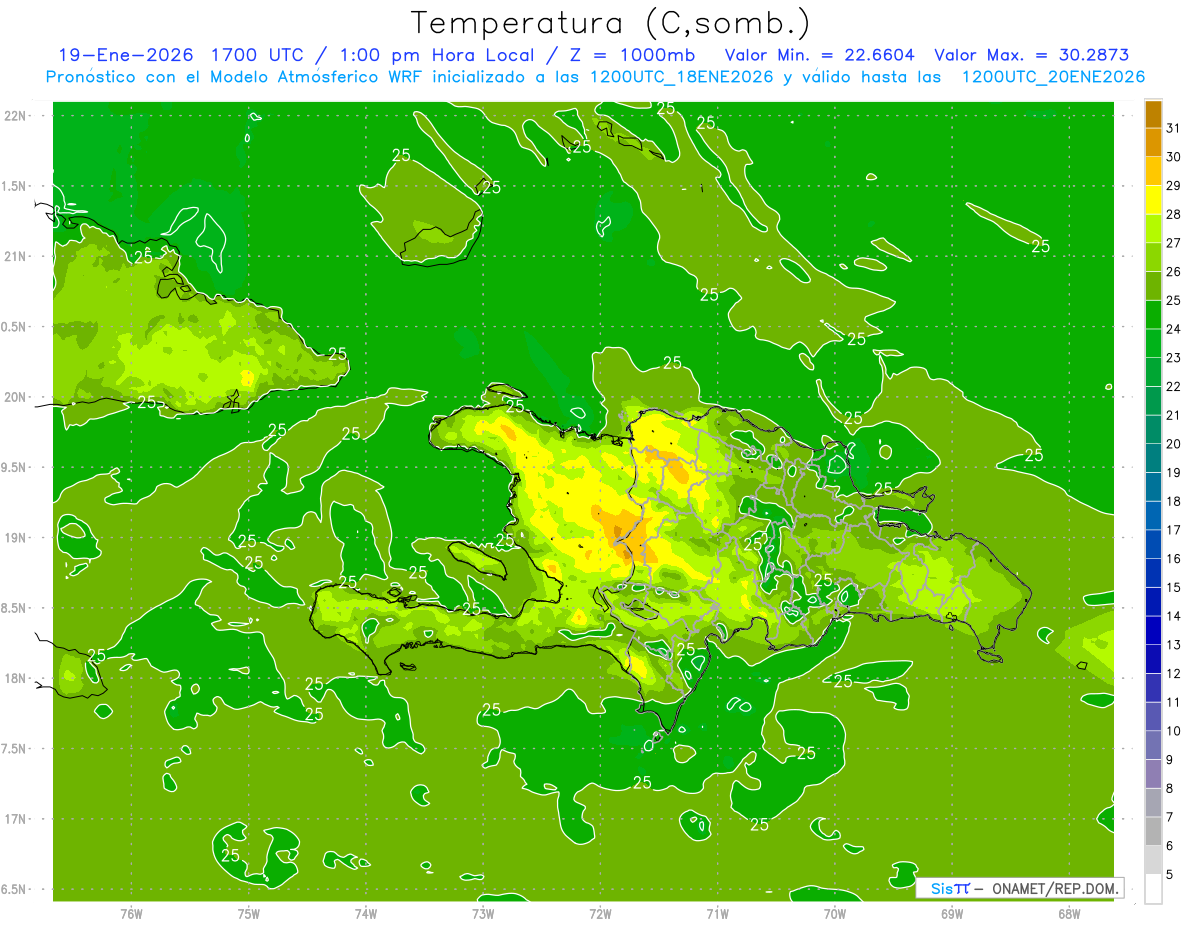Click the "24" legend label

1174,329
